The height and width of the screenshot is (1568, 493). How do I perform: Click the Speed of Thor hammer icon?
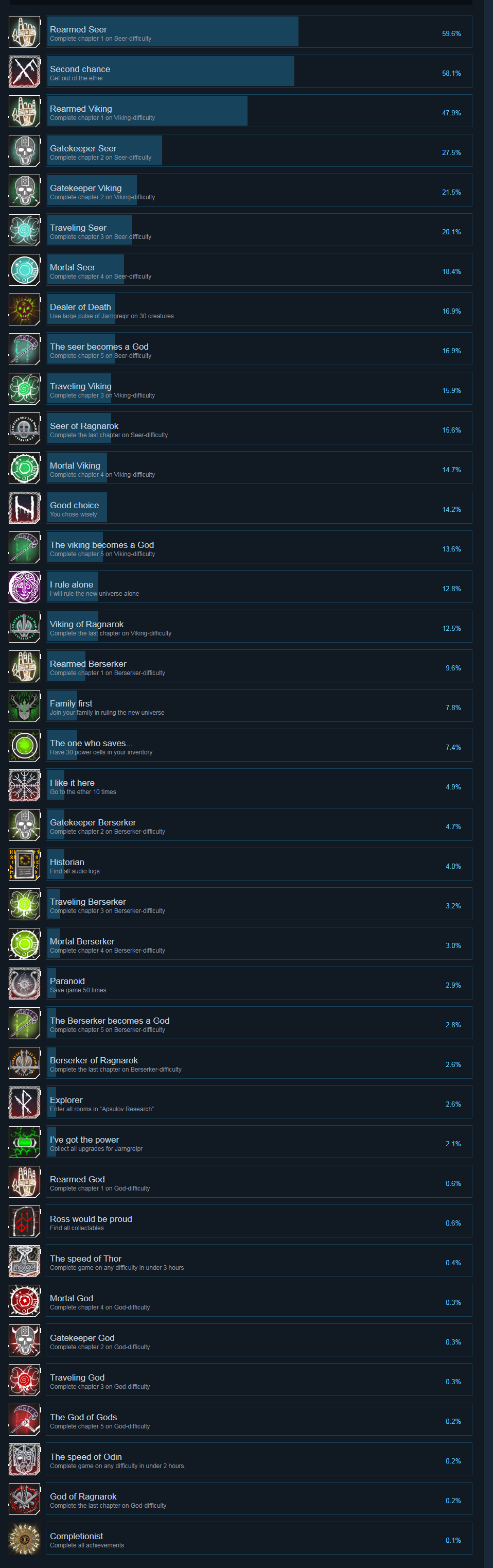coord(24,1261)
